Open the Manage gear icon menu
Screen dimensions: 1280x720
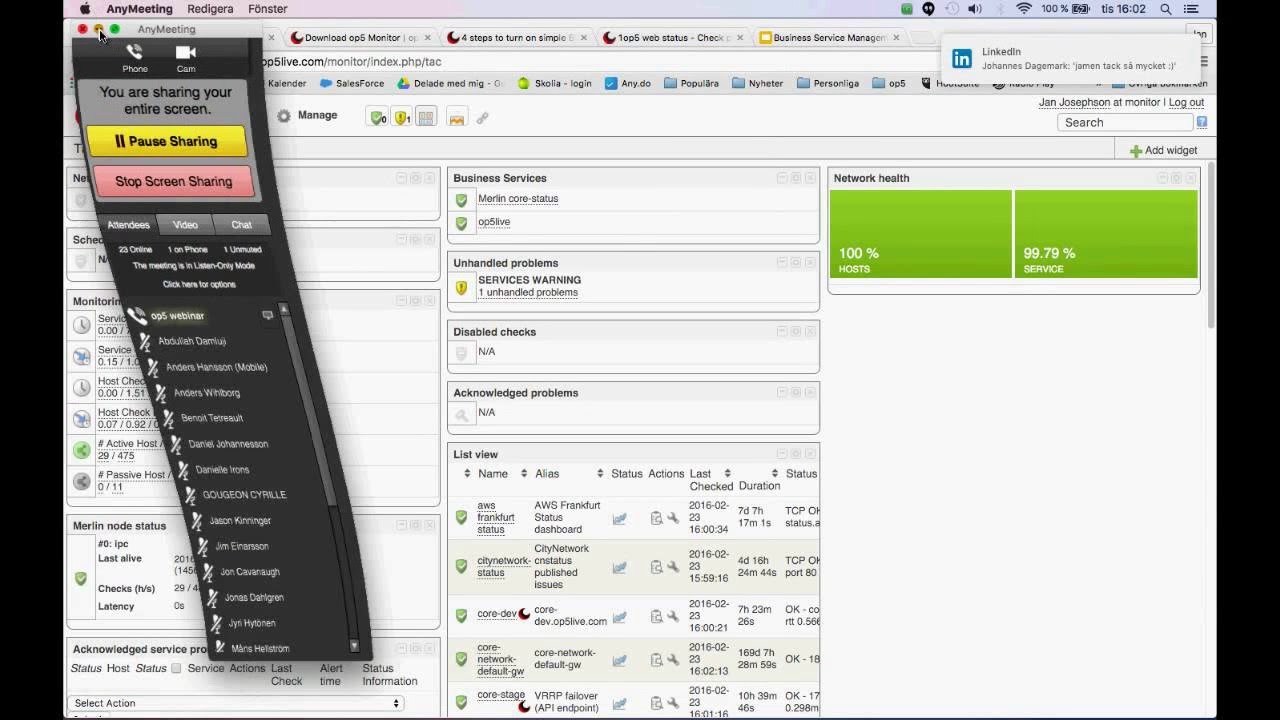pyautogui.click(x=284, y=116)
